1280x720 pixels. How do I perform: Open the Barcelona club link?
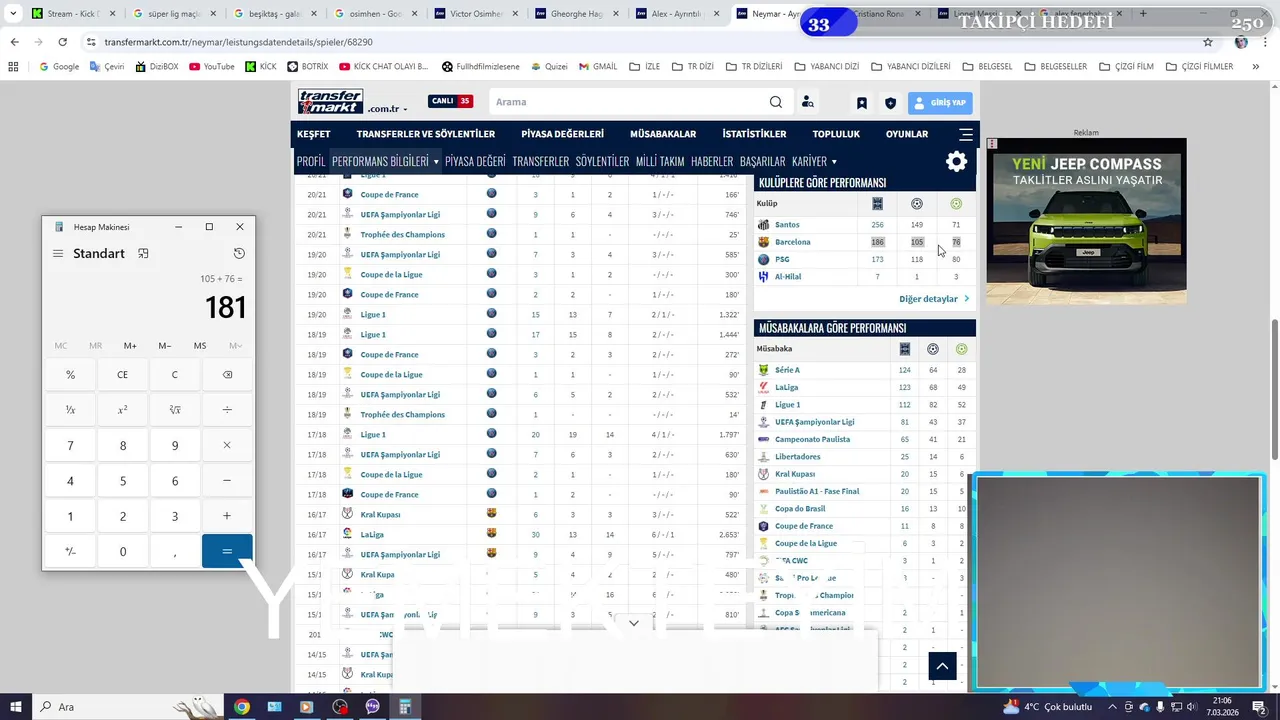pyautogui.click(x=792, y=242)
